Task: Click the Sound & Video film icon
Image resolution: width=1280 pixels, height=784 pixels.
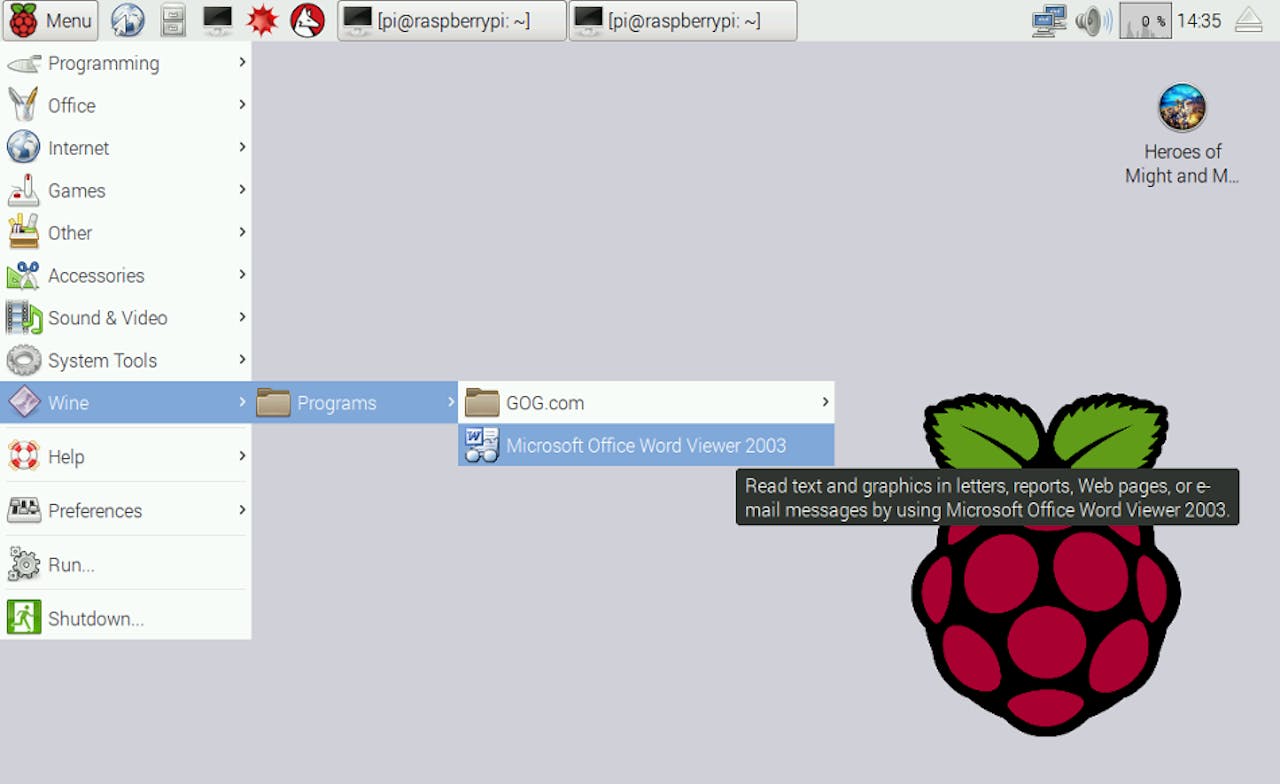Action: (24, 318)
